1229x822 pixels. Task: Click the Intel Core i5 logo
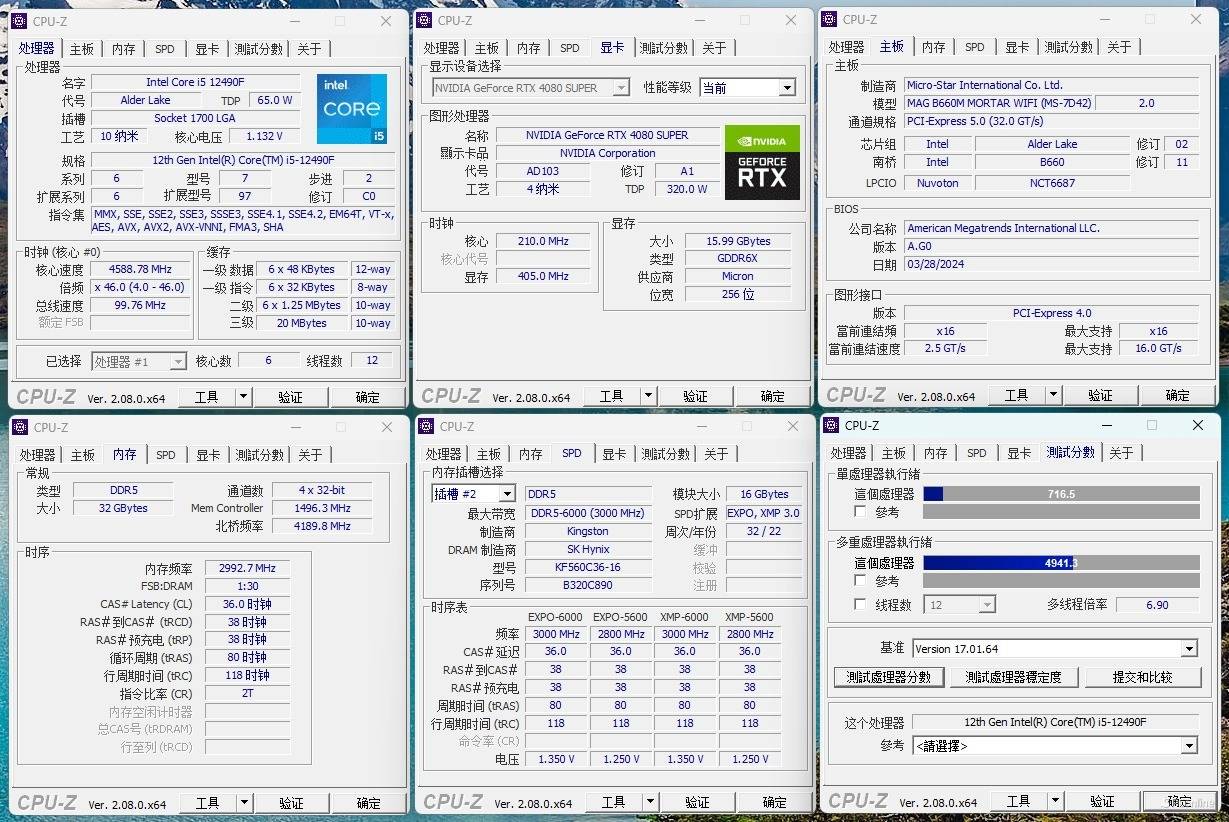(x=351, y=108)
